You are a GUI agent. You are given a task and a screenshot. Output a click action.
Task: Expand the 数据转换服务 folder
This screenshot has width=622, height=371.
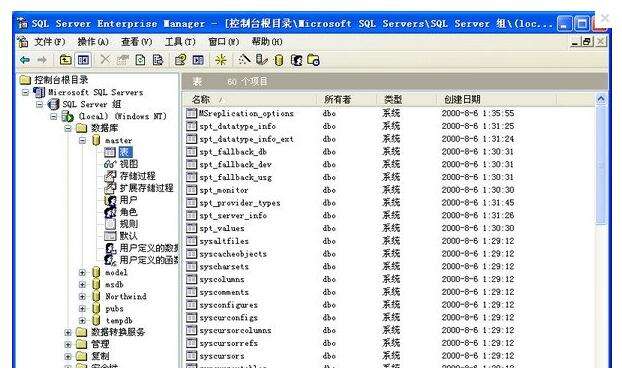coord(68,333)
